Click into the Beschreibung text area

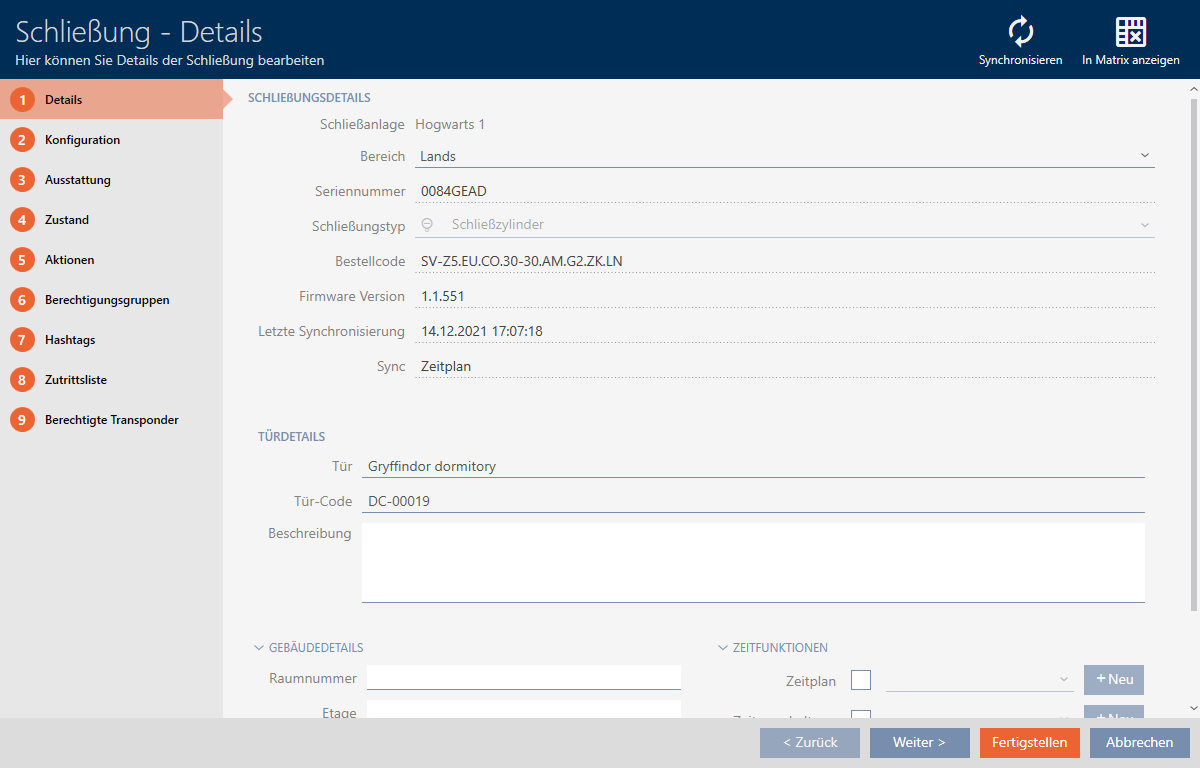coord(752,562)
